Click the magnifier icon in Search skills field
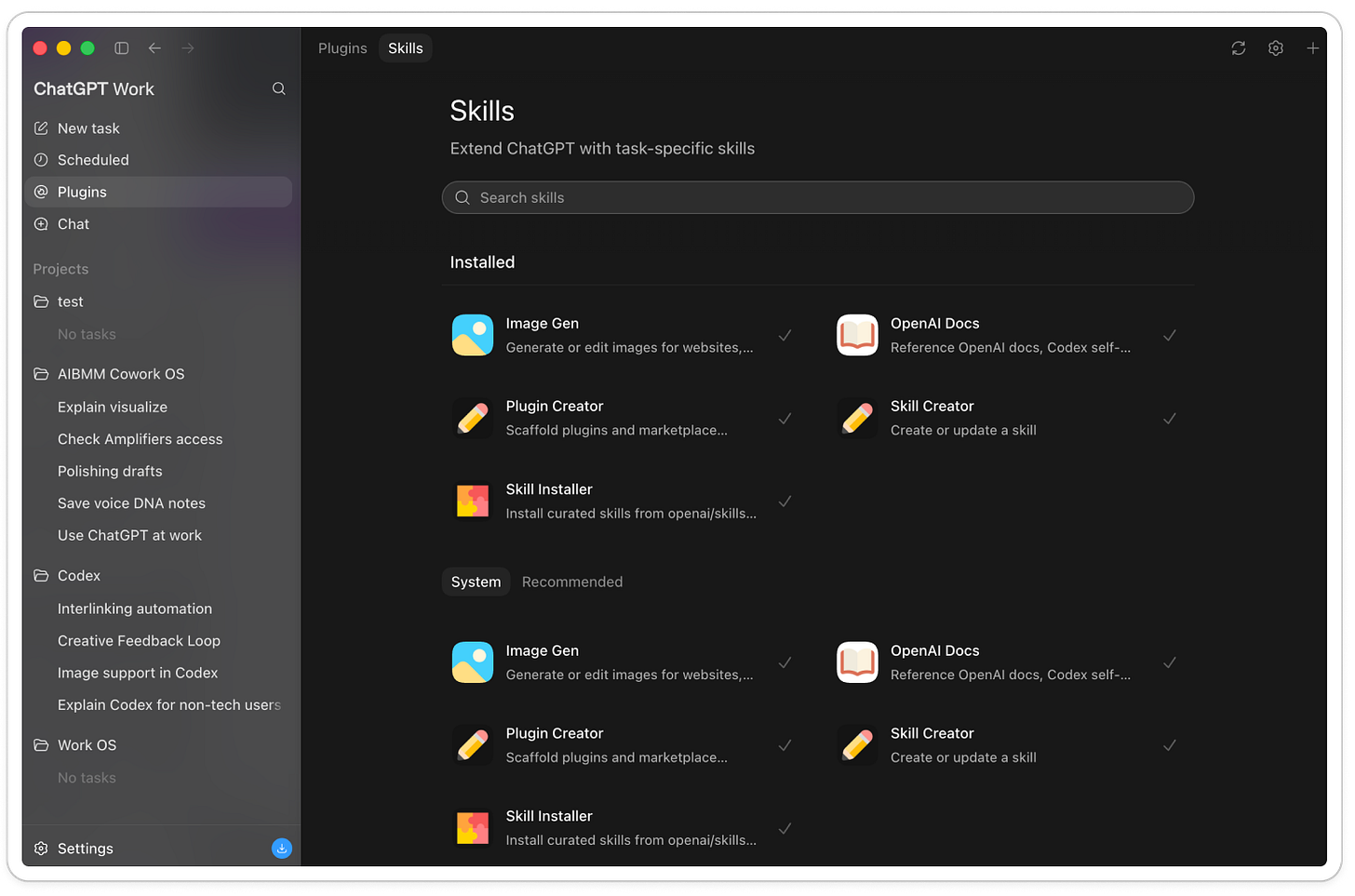The width and height of the screenshot is (1355, 896). [x=463, y=197]
